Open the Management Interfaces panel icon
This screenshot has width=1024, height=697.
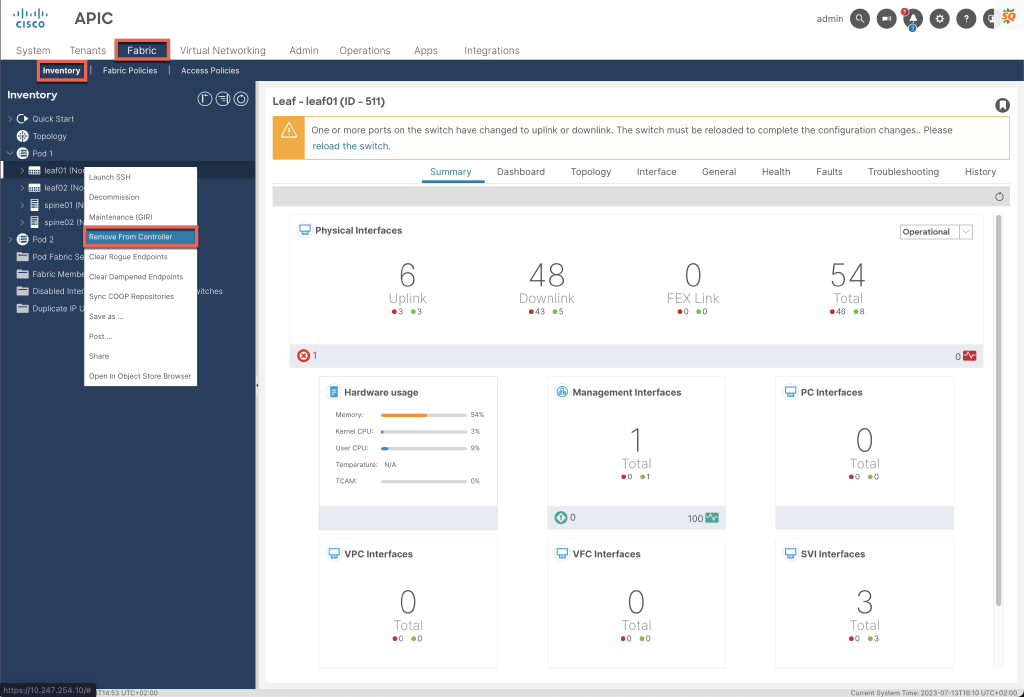(561, 391)
